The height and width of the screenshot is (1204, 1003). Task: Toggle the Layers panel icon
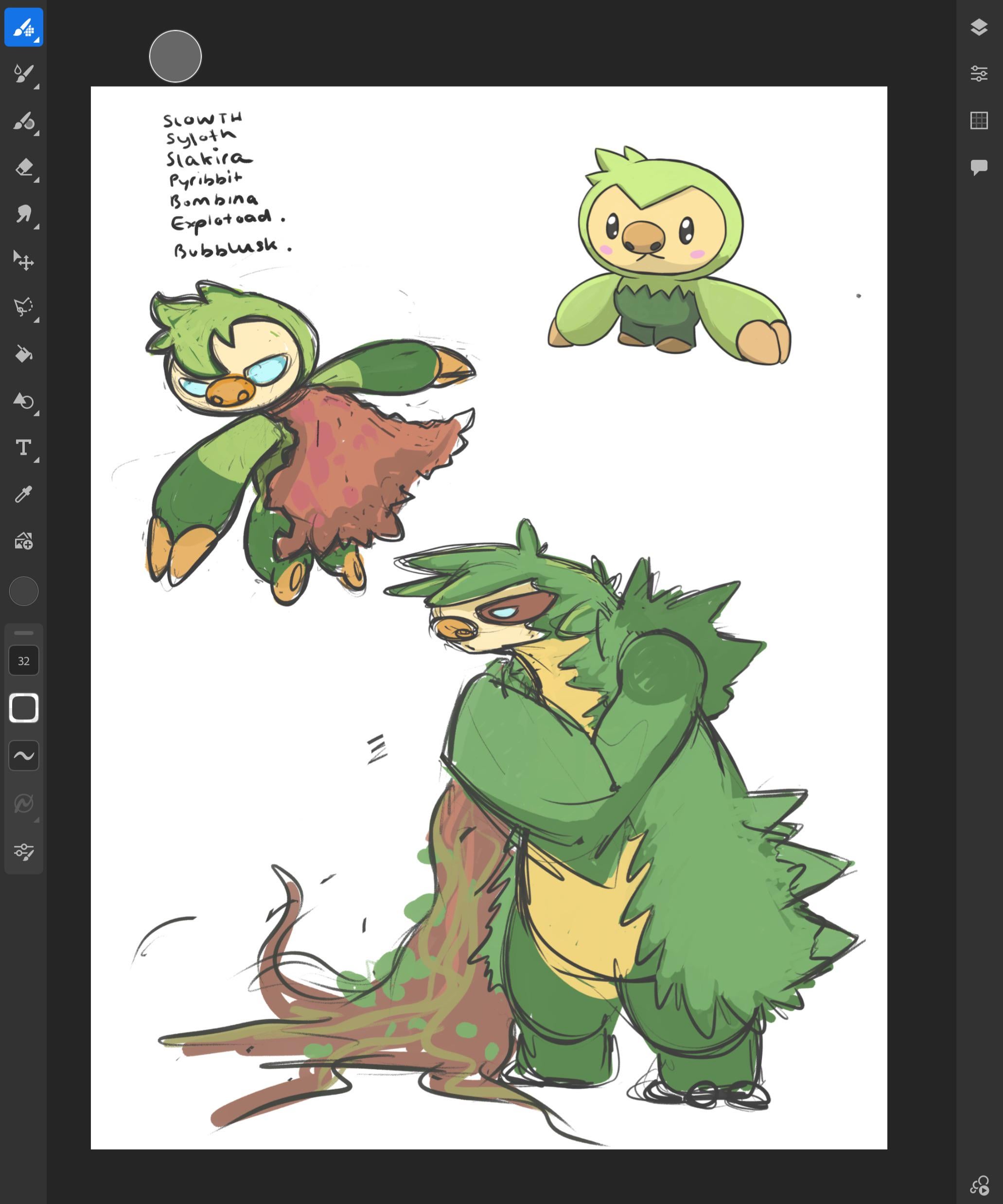pyautogui.click(x=979, y=27)
